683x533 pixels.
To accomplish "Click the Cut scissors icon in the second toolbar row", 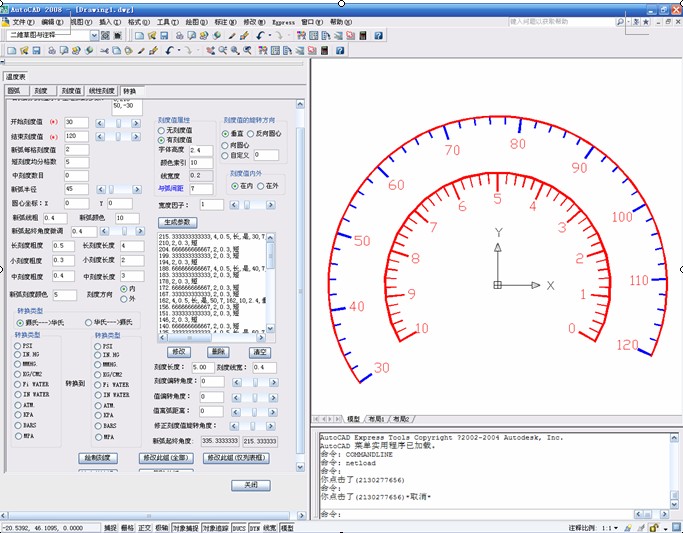I will [x=103, y=50].
